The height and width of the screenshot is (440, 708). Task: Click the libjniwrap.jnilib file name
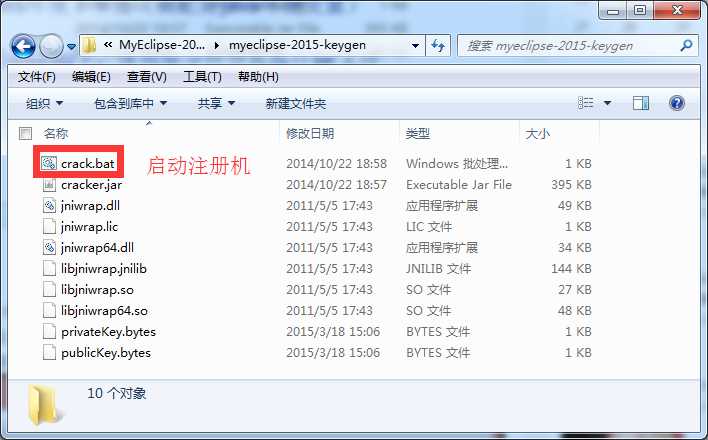point(104,269)
